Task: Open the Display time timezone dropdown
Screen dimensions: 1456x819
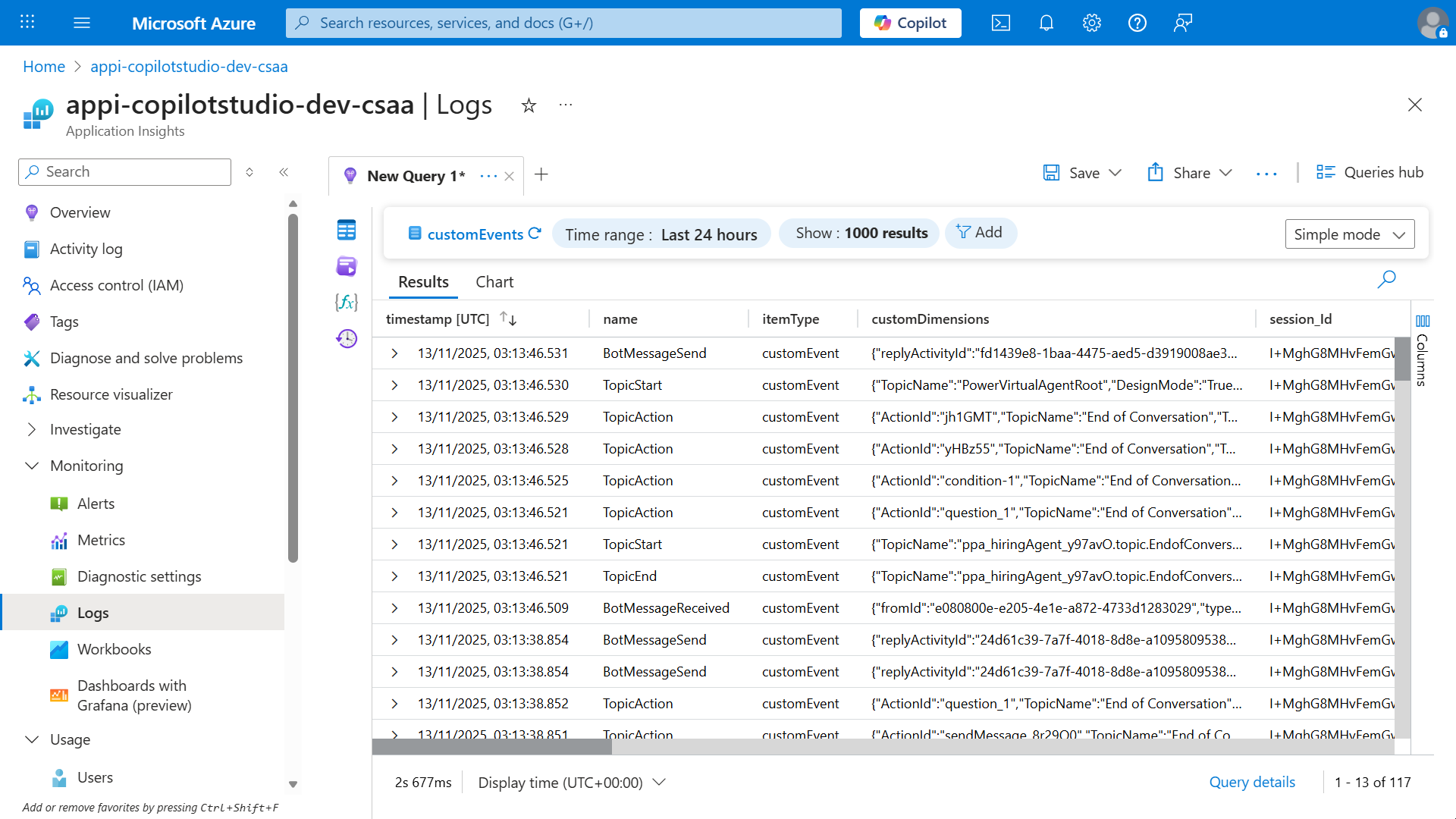Action: (x=572, y=782)
